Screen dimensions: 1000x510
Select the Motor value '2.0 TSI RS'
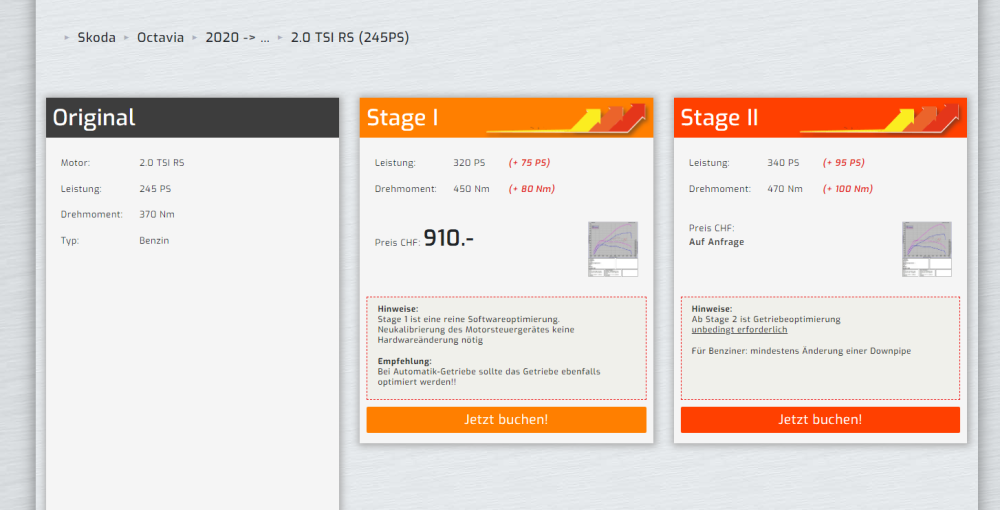click(x=162, y=163)
